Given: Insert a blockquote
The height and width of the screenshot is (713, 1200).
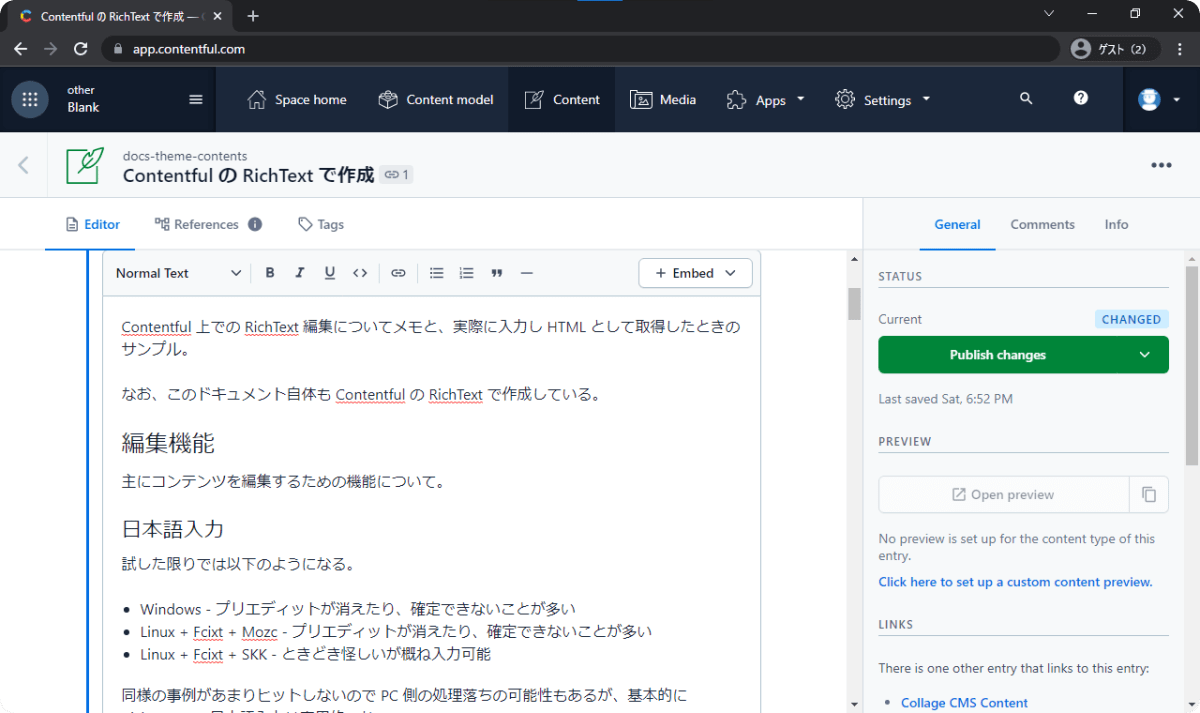Looking at the screenshot, I should pos(497,273).
